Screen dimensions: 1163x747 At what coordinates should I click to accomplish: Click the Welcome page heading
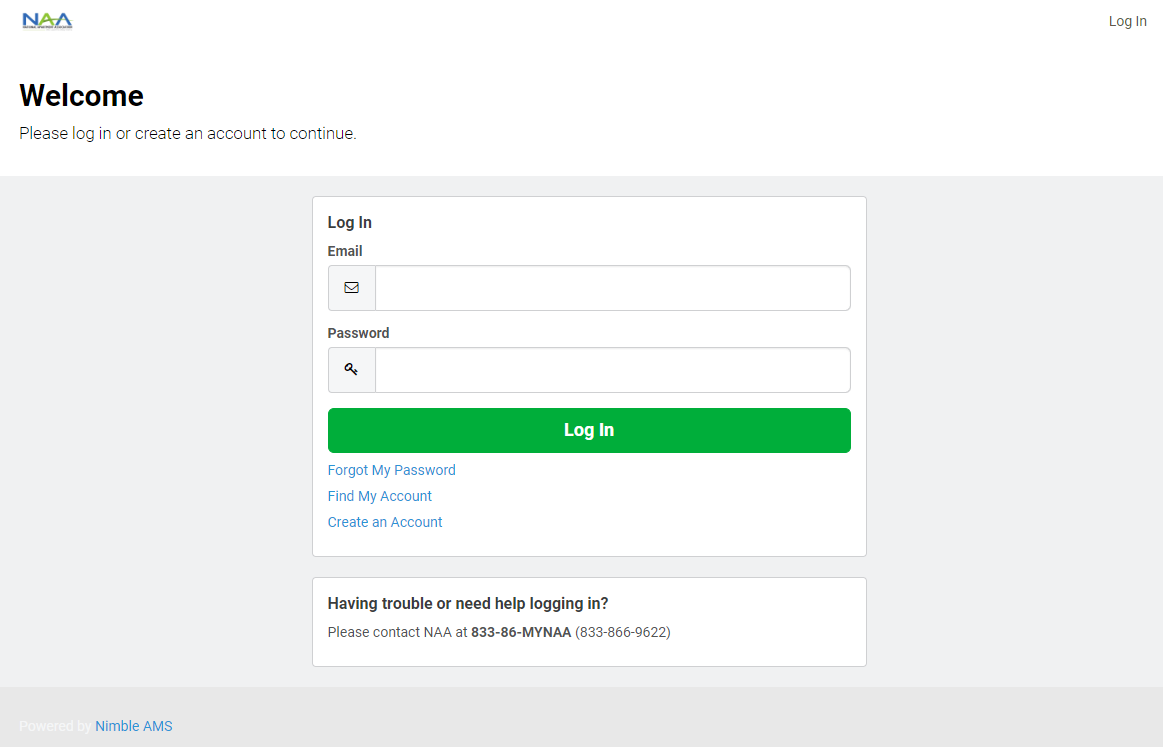click(81, 96)
